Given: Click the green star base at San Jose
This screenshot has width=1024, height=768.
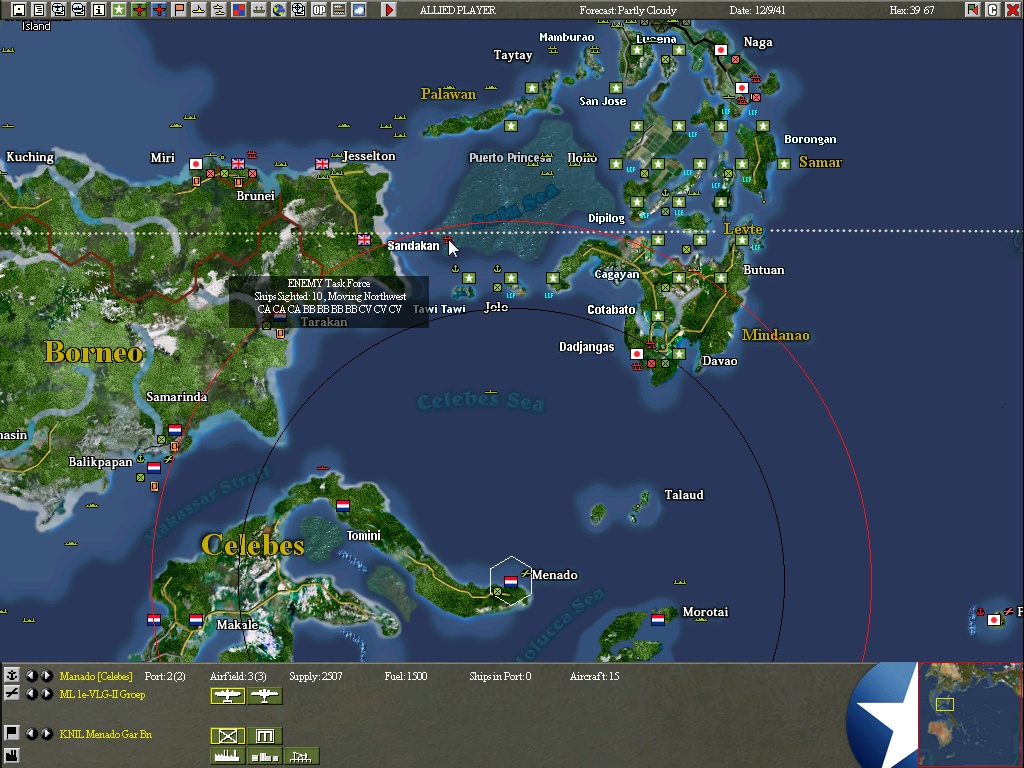Looking at the screenshot, I should 616,88.
